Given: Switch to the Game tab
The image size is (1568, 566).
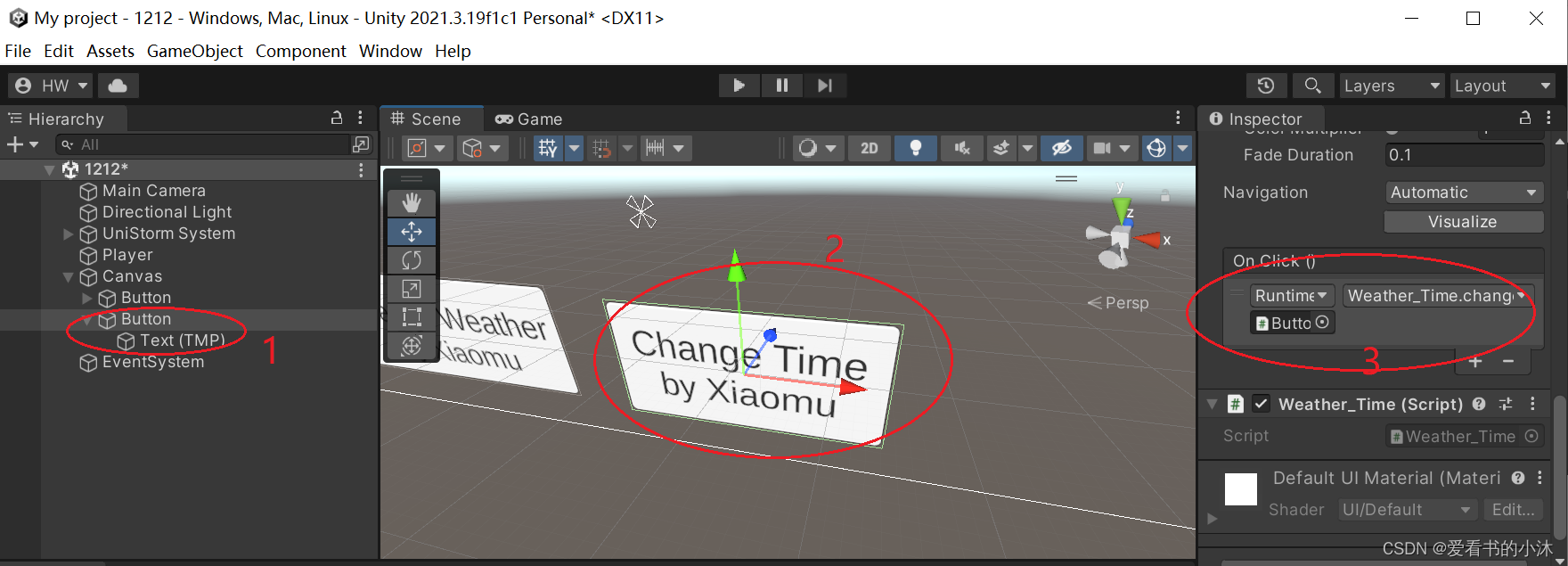Looking at the screenshot, I should pos(529,119).
